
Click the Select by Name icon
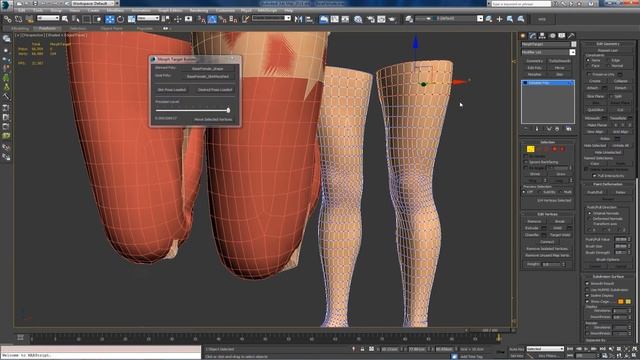(x=76, y=19)
